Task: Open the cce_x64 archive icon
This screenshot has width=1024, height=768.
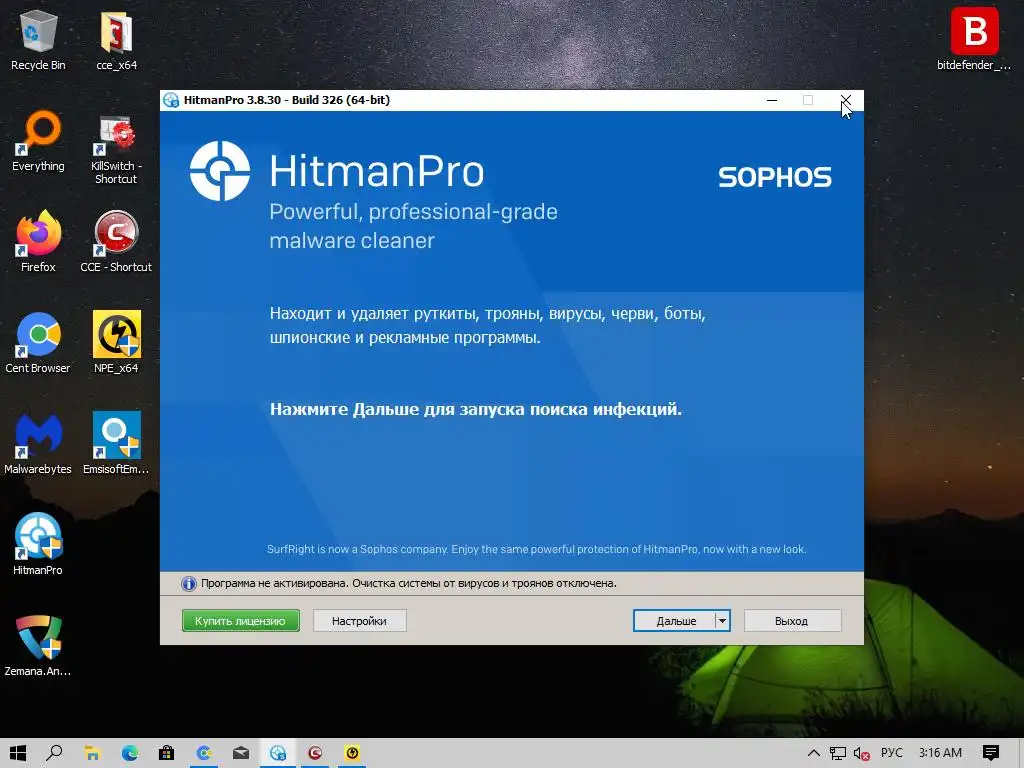Action: pyautogui.click(x=116, y=40)
